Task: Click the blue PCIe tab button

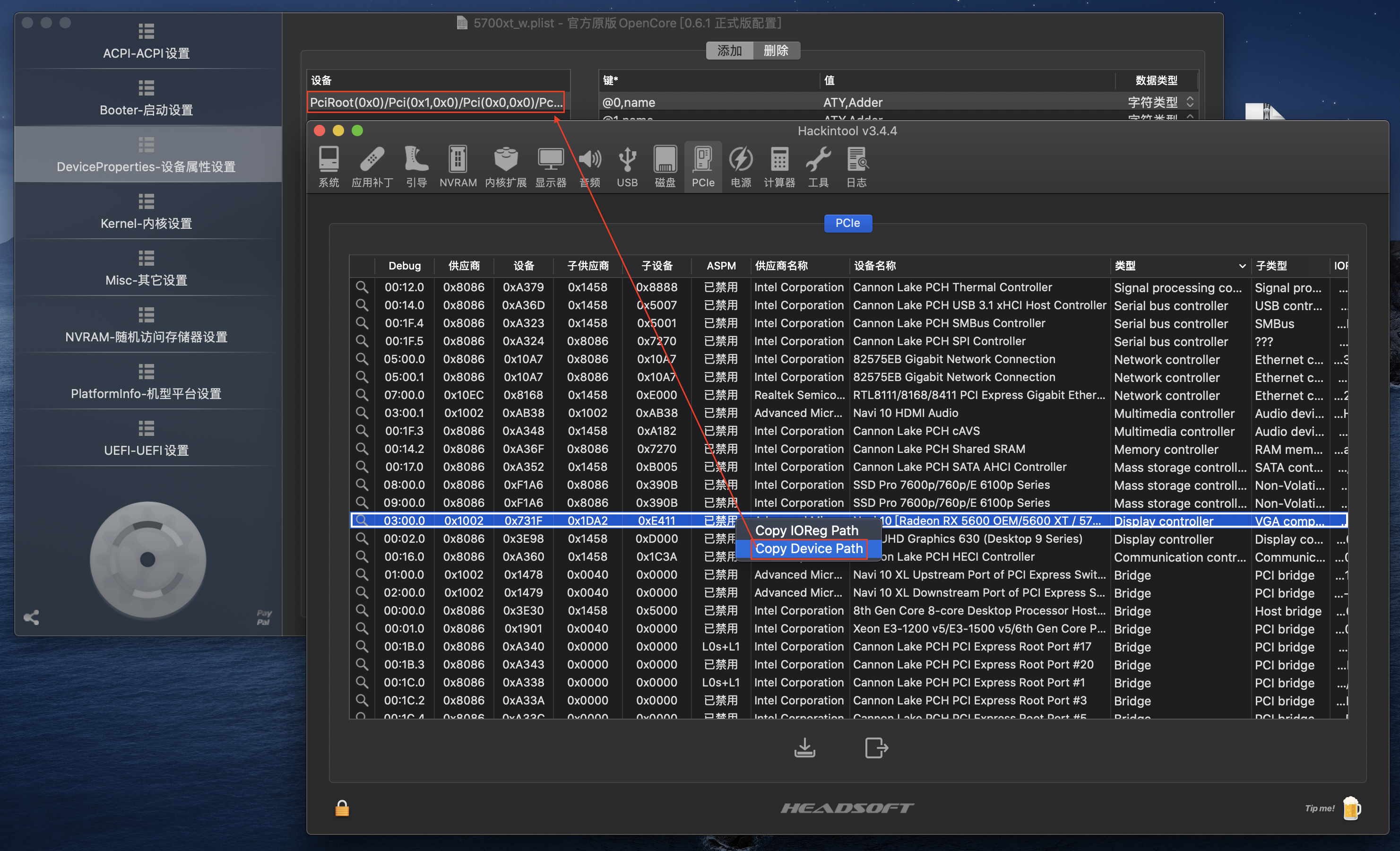Action: (x=848, y=223)
